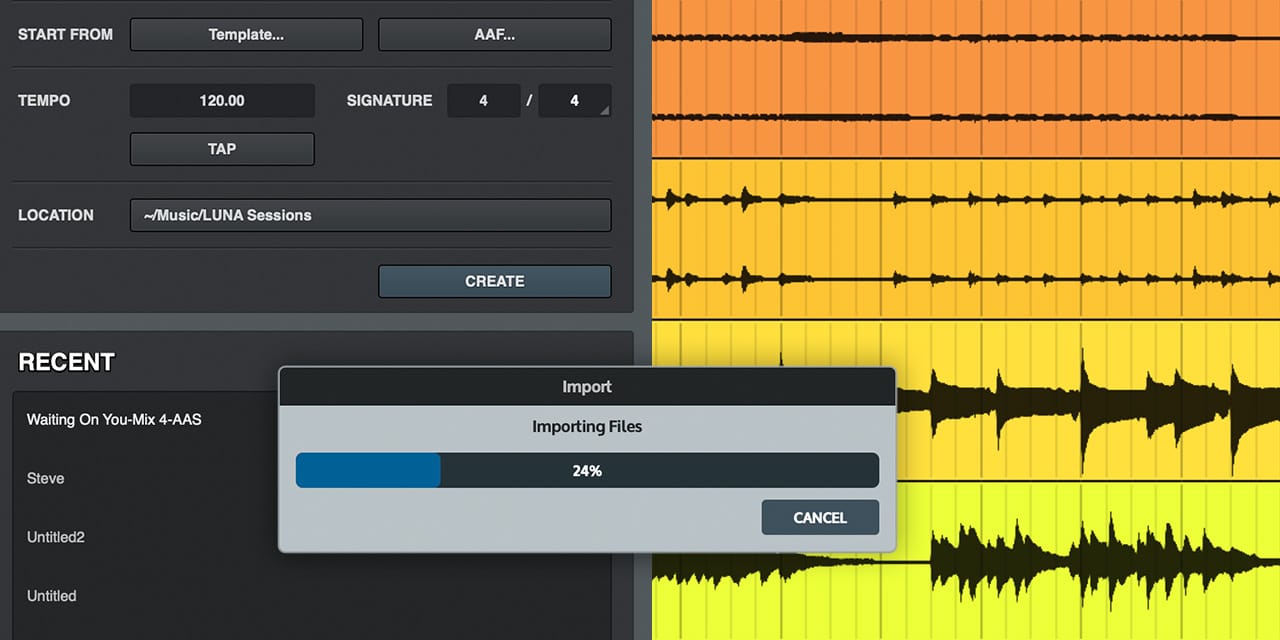Open the recent session named Steve

(45, 478)
